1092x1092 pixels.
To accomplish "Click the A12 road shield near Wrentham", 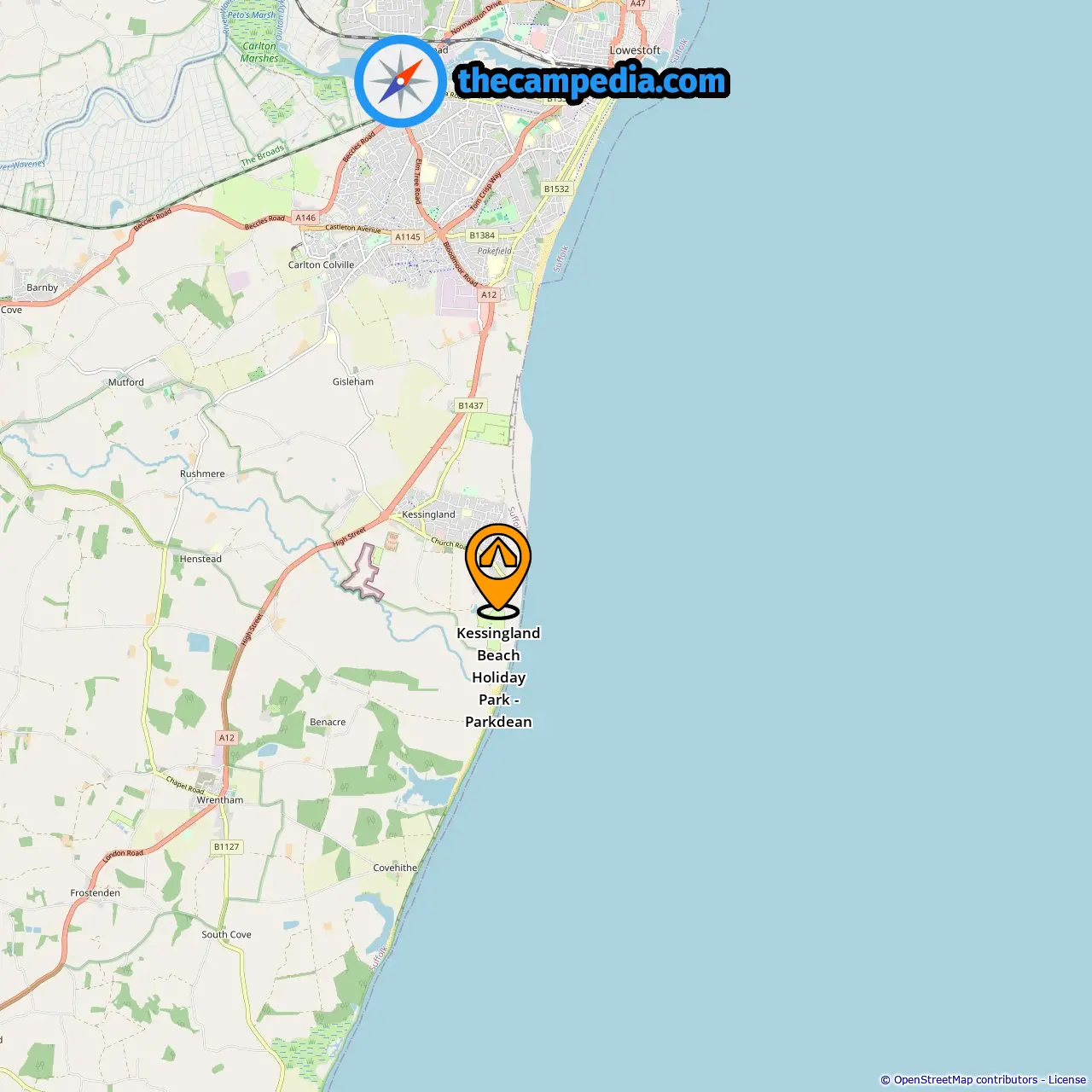I will pos(226,738).
